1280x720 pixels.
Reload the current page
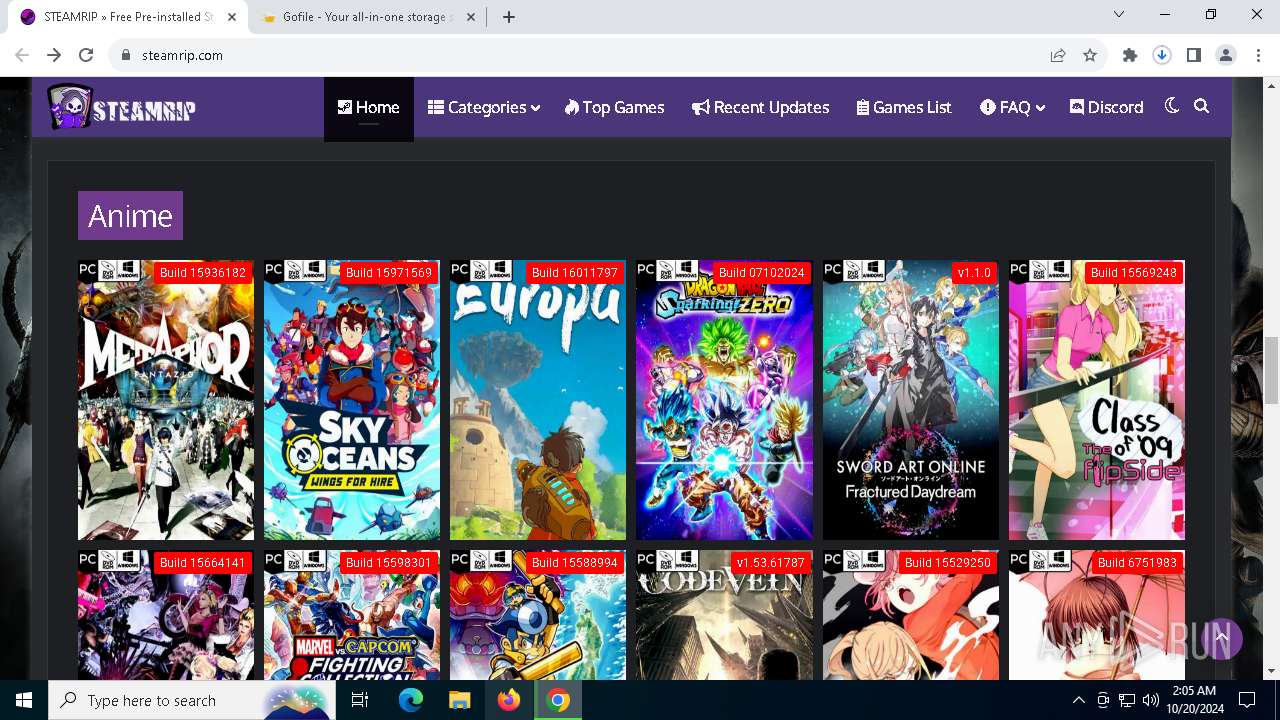pos(86,55)
